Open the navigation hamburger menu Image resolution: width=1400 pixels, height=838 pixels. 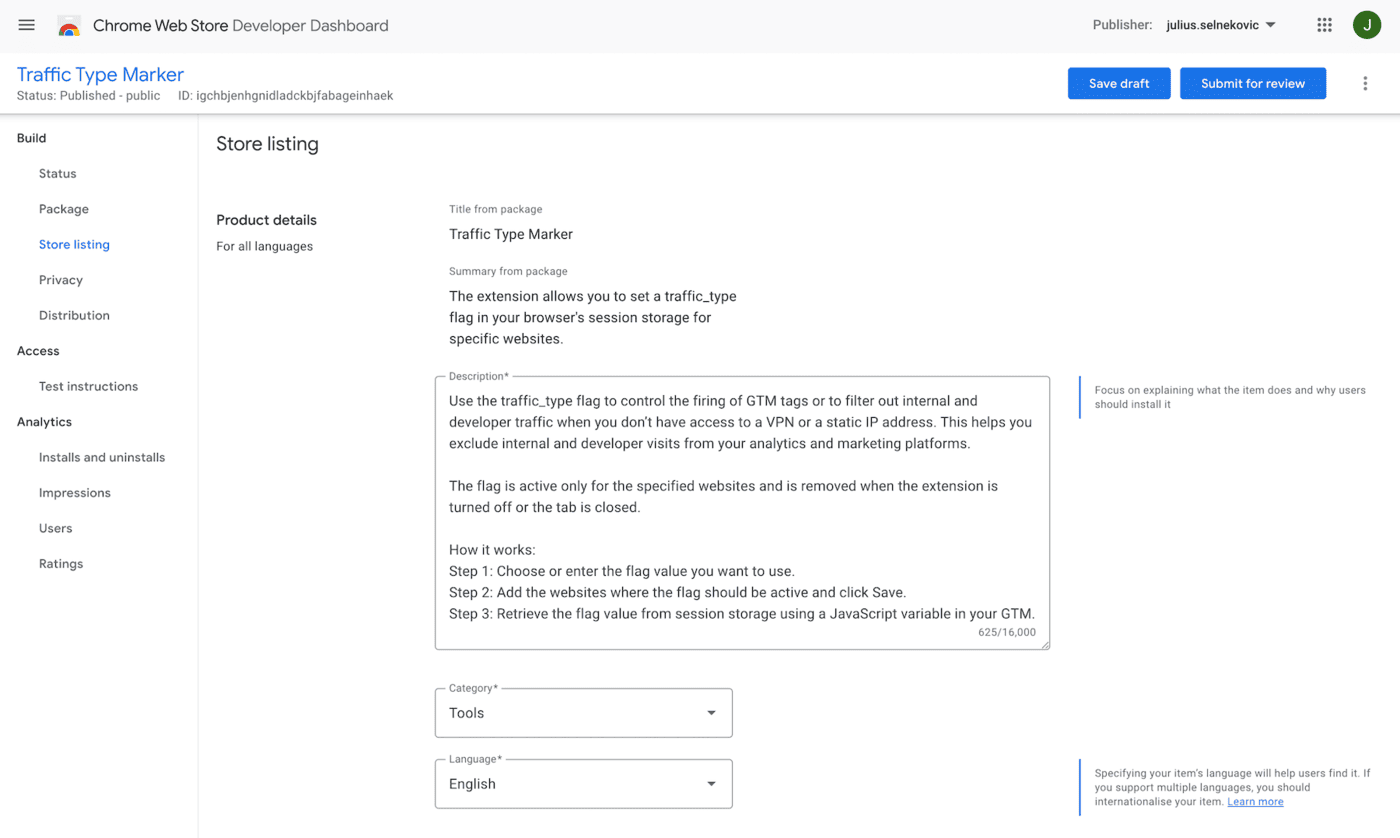[x=26, y=25]
